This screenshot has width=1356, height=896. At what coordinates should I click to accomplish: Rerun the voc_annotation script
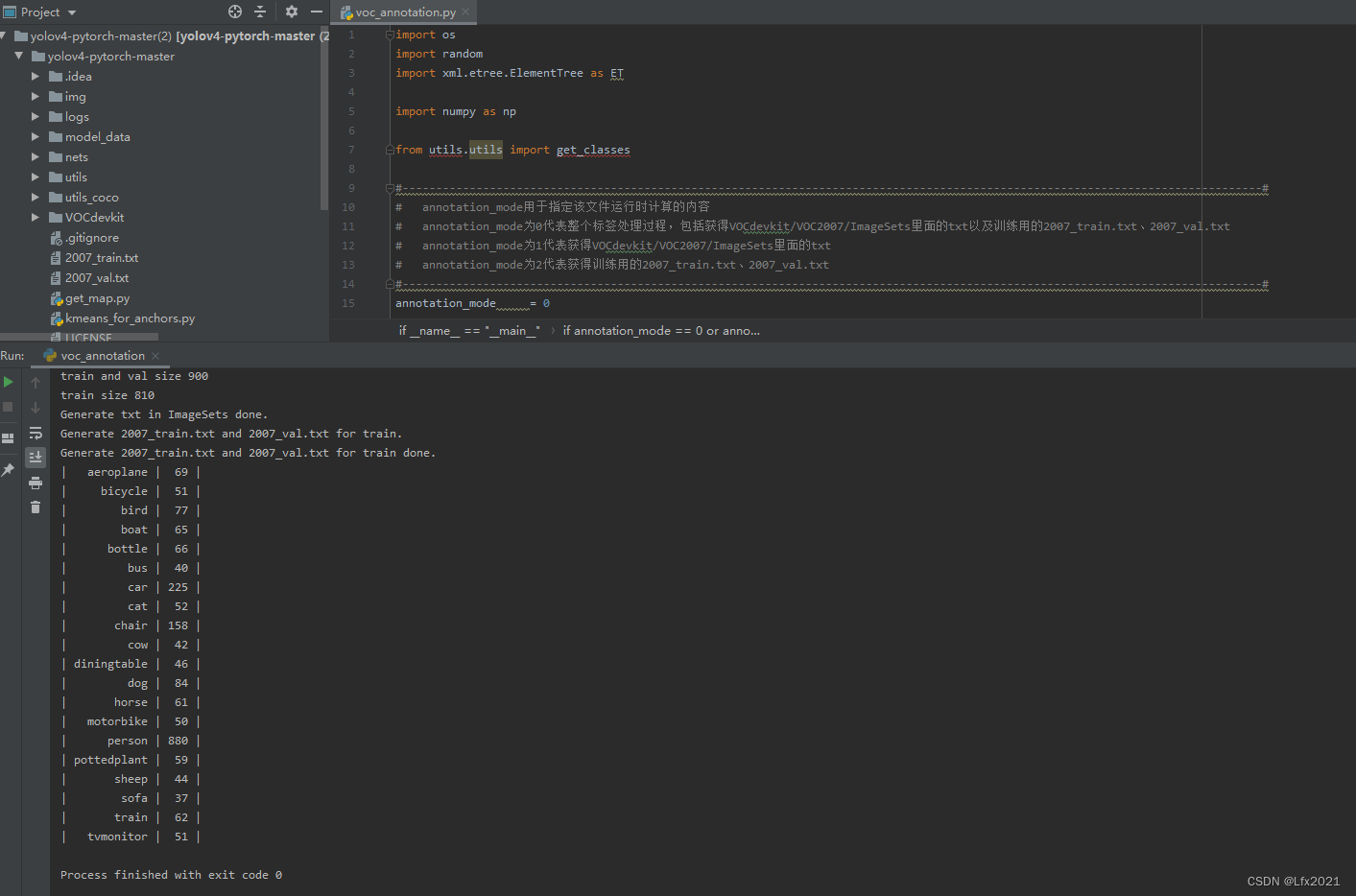coord(7,381)
